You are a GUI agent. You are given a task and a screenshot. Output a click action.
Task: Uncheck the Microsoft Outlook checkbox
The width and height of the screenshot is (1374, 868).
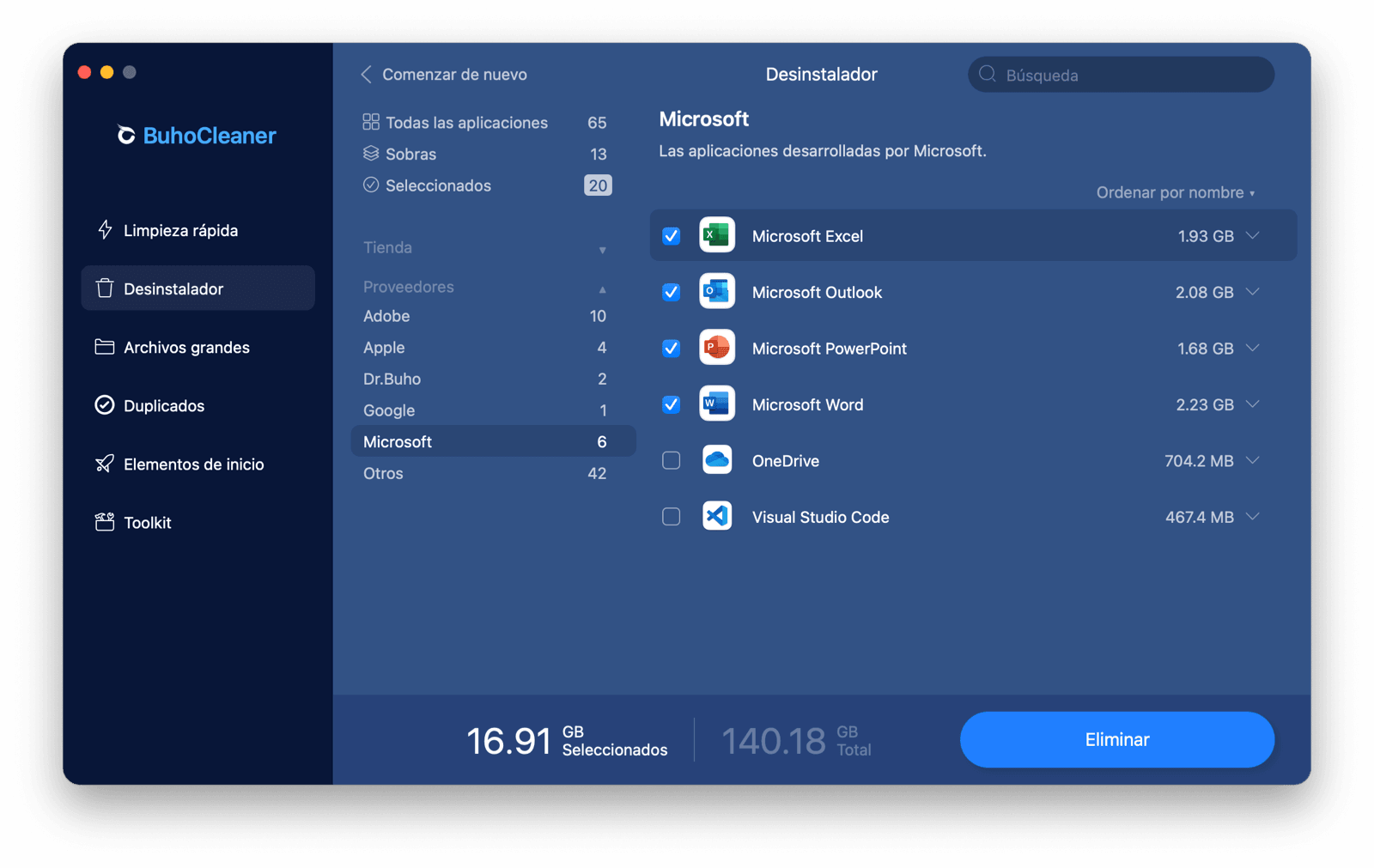tap(672, 292)
